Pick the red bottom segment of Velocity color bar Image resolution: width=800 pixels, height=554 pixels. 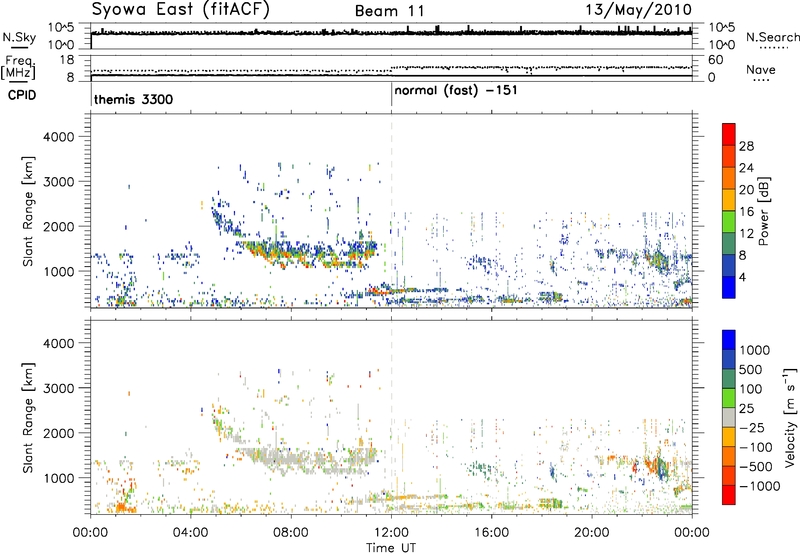pyautogui.click(x=729, y=494)
